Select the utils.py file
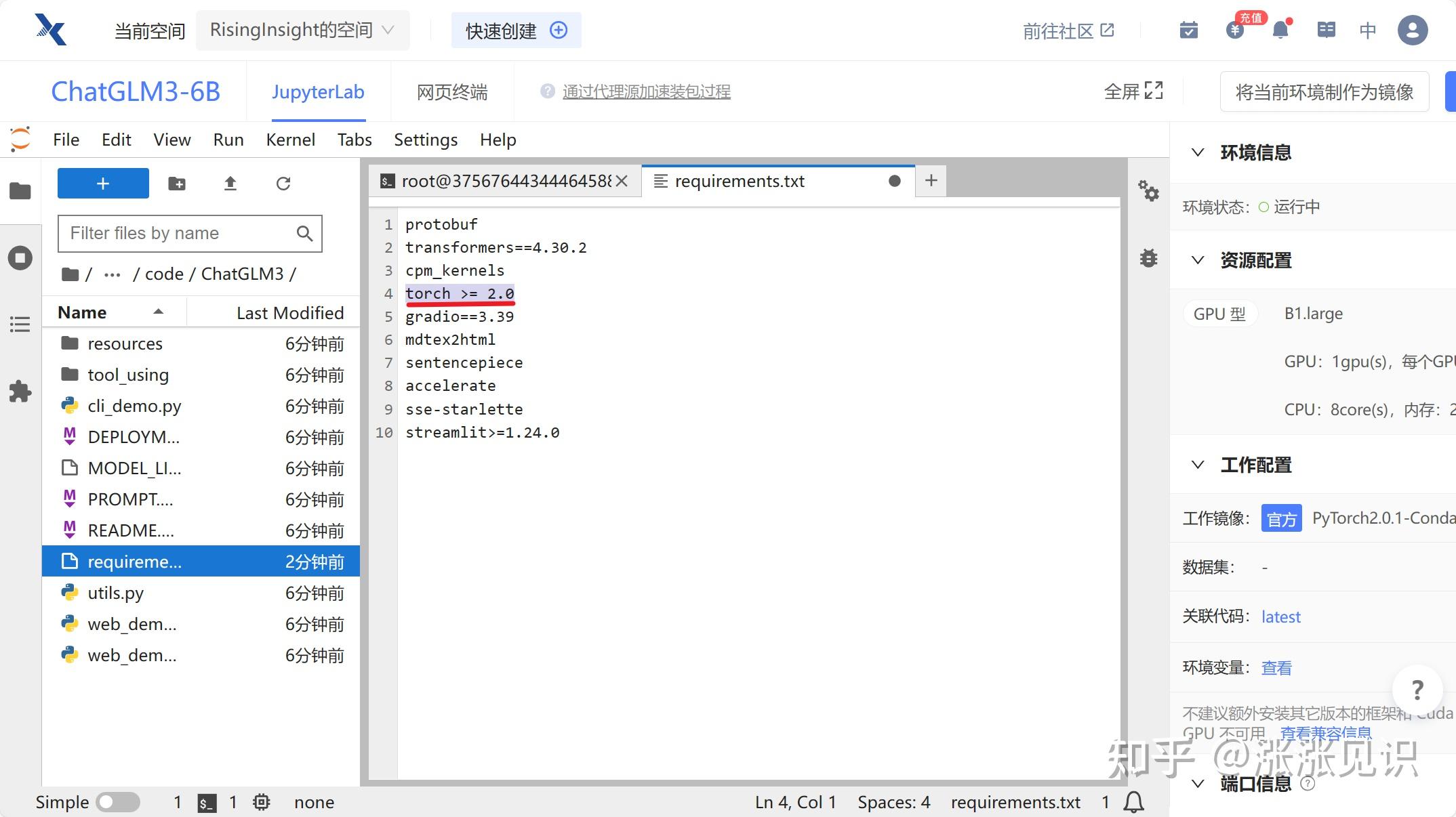 pyautogui.click(x=201, y=593)
